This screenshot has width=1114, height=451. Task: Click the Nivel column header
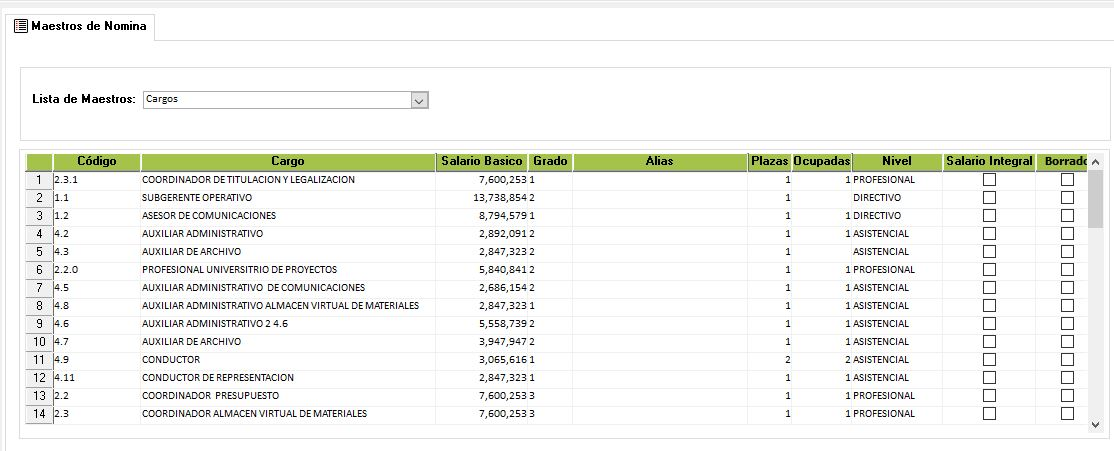click(x=897, y=162)
